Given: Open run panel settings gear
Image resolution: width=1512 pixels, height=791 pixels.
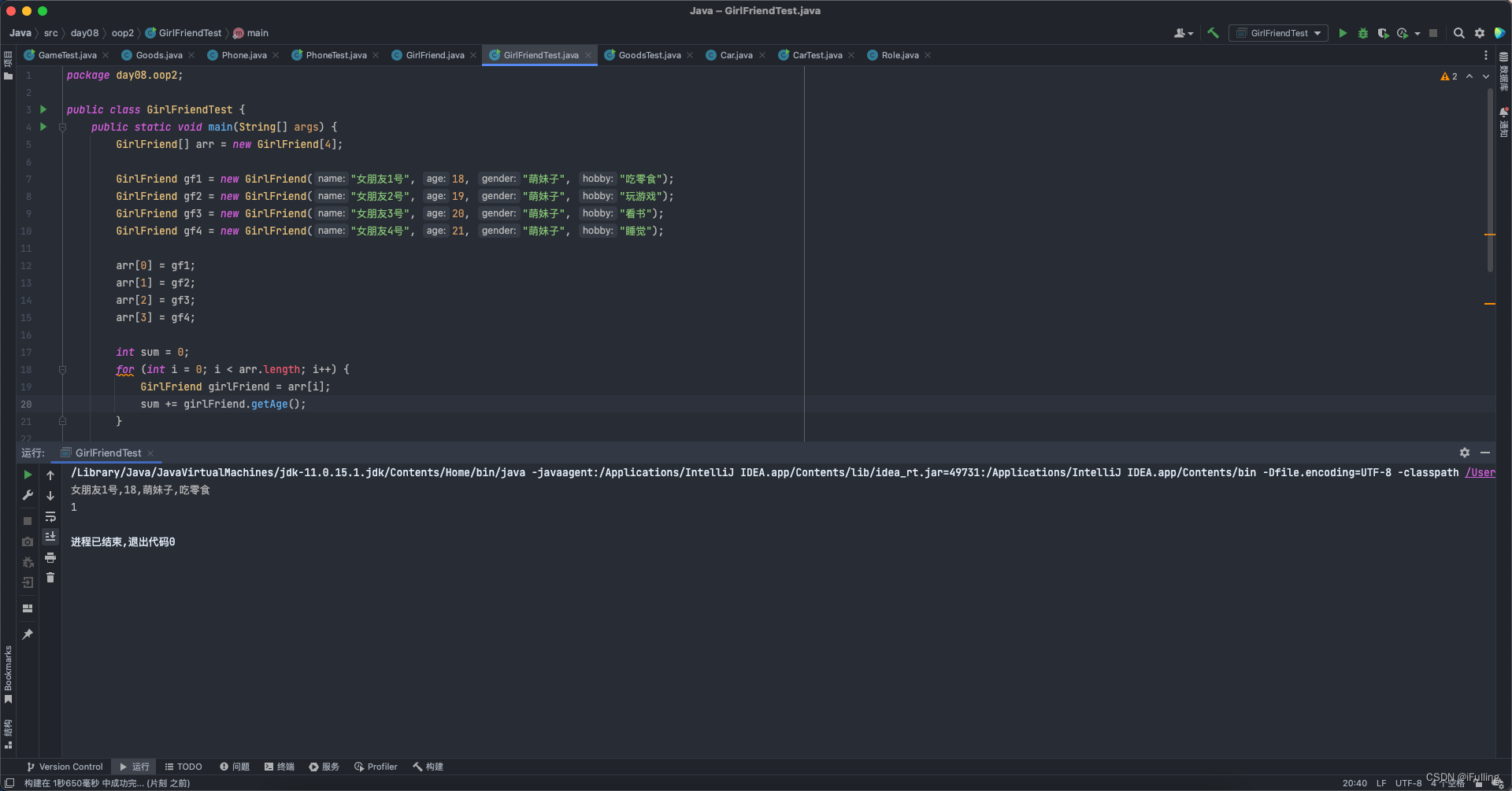Looking at the screenshot, I should 1465,453.
